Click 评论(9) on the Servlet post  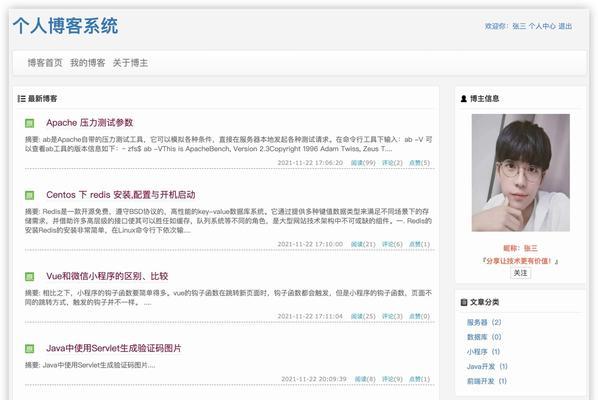[x=392, y=379]
